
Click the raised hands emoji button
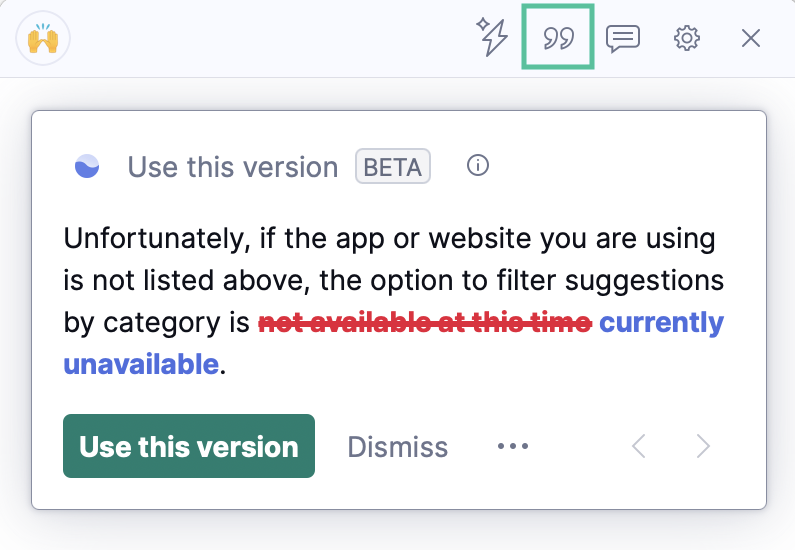(43, 39)
